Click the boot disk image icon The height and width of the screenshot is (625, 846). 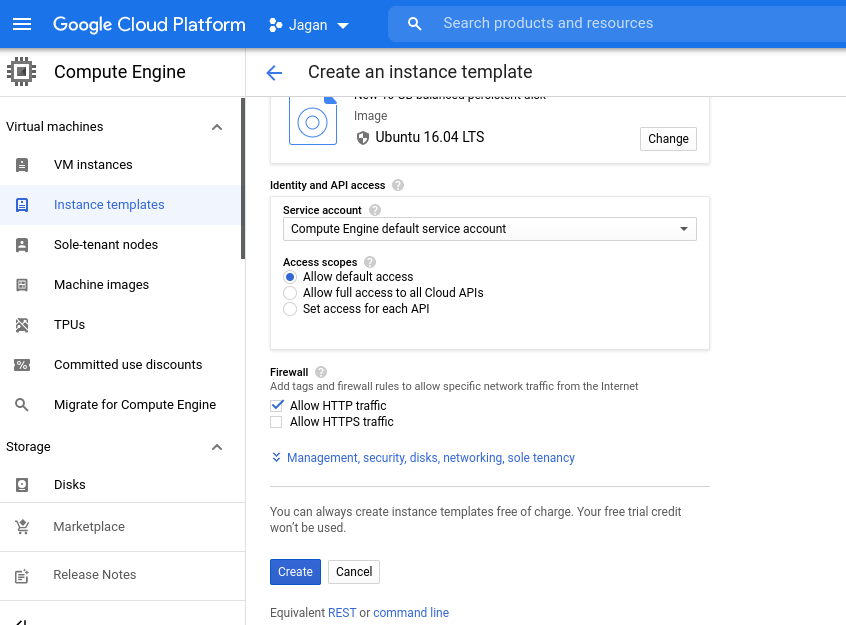313,121
